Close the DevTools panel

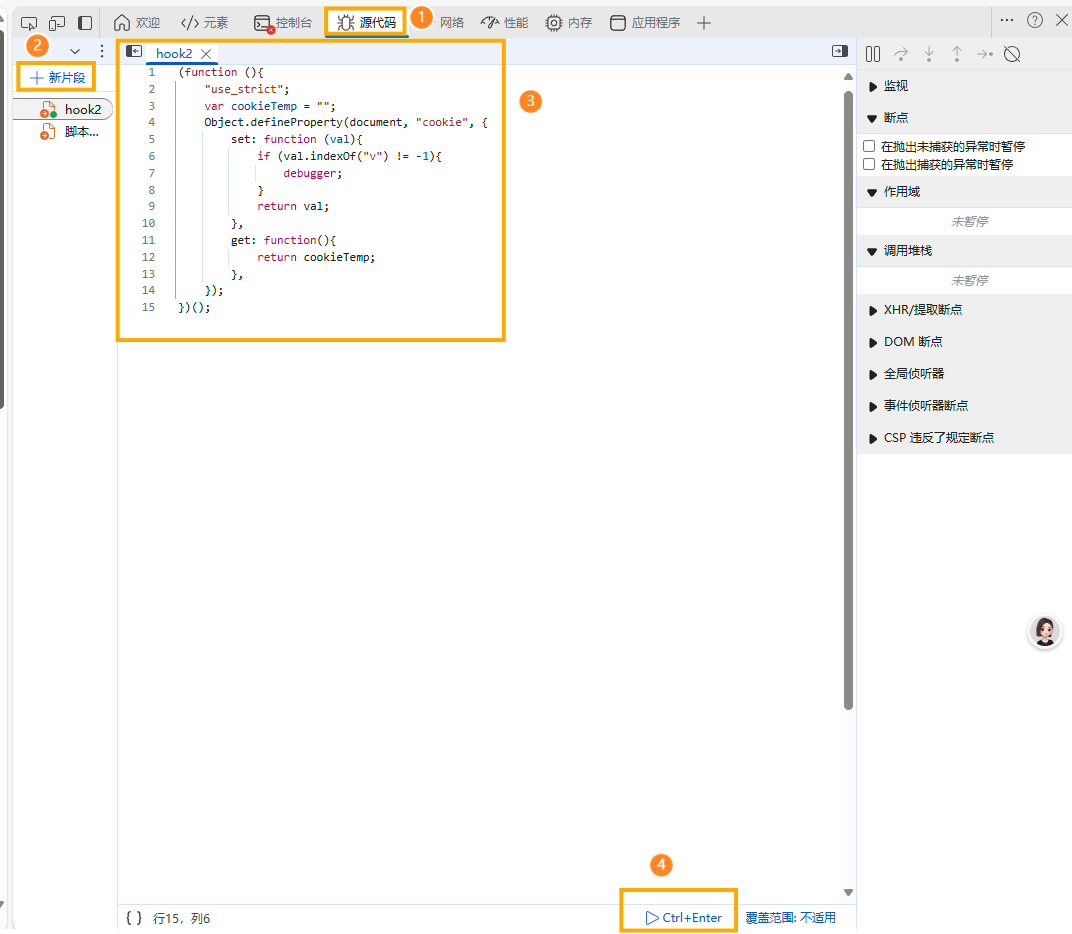coord(1062,21)
